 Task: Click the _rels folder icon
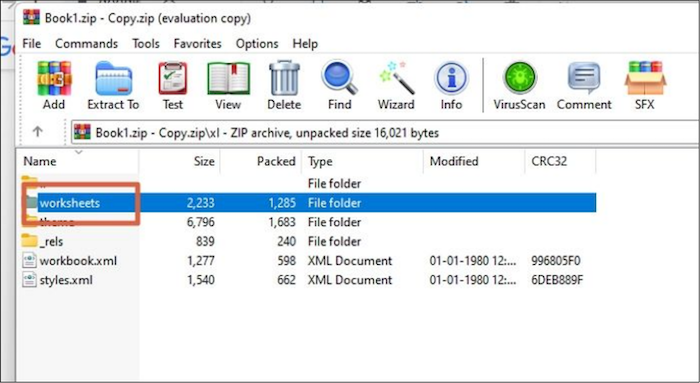[x=29, y=241]
